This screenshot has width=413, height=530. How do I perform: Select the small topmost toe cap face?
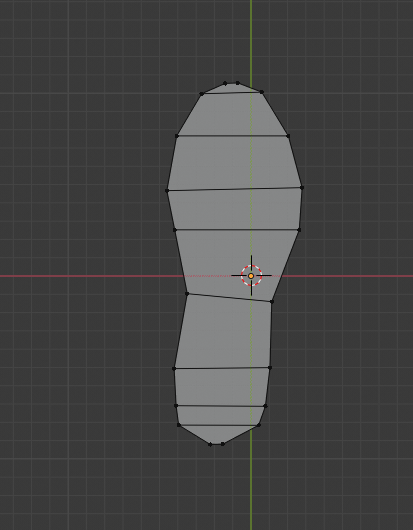pyautogui.click(x=232, y=88)
